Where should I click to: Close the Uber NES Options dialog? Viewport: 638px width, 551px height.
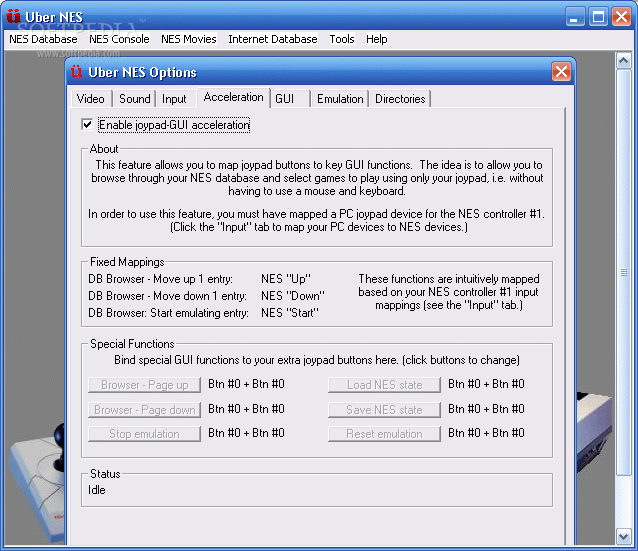(562, 72)
